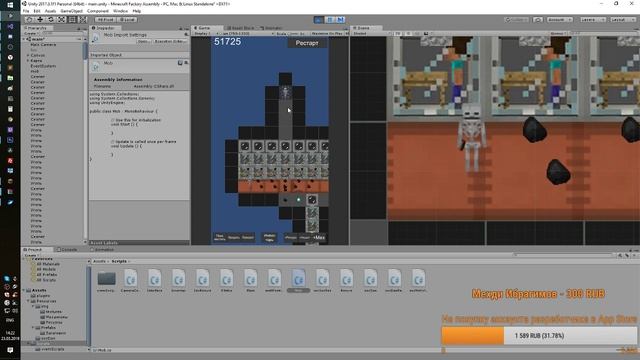Toggle the Local/Global handle button
Screen dimensions: 640x360
tap(127, 20)
